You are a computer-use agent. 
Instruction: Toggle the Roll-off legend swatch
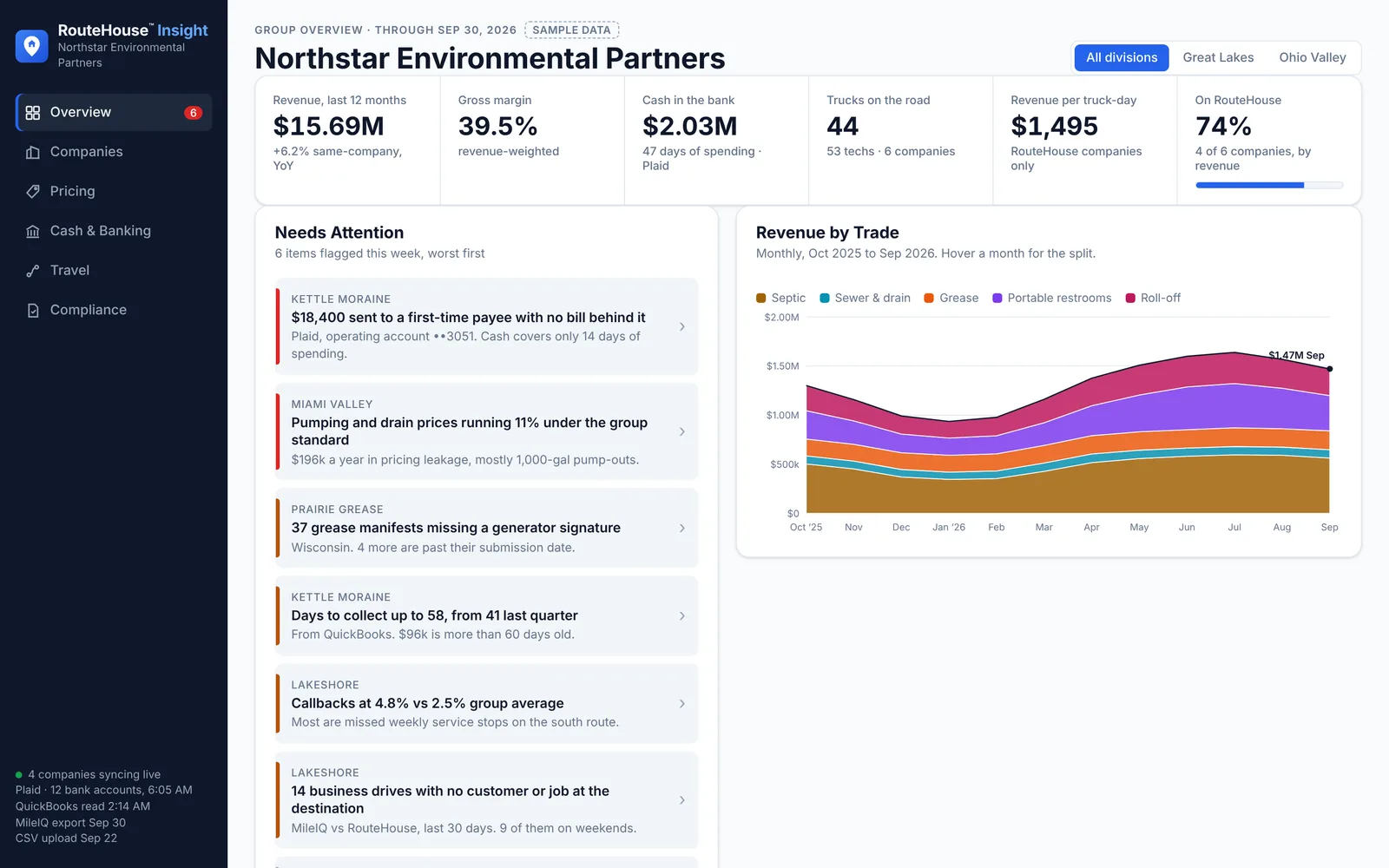point(1130,299)
